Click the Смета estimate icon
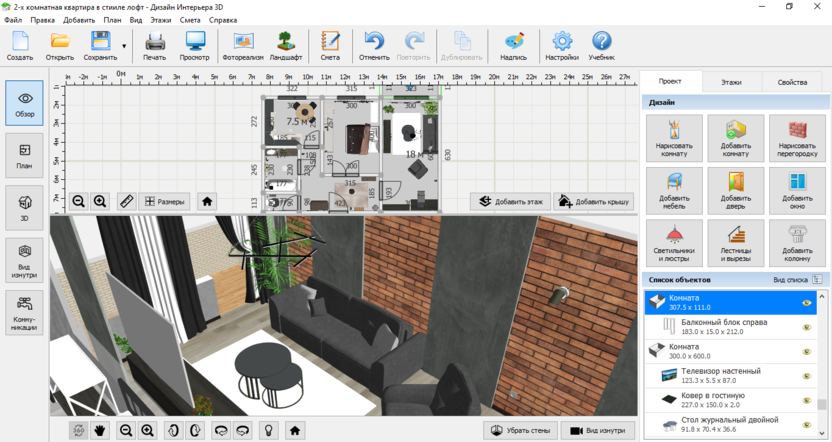The height and width of the screenshot is (442, 832). tap(330, 46)
